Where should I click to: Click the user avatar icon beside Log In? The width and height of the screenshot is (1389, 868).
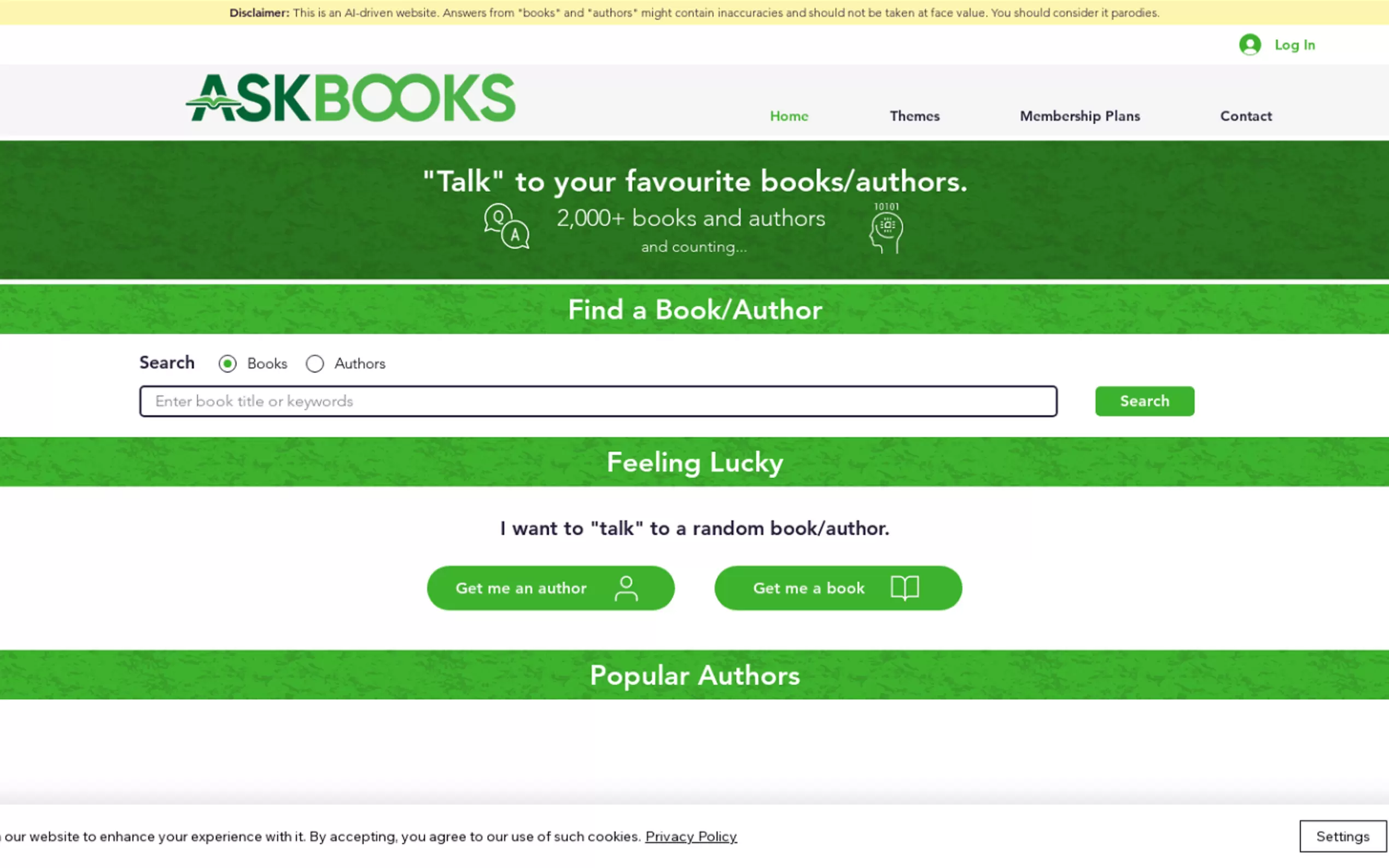point(1250,45)
